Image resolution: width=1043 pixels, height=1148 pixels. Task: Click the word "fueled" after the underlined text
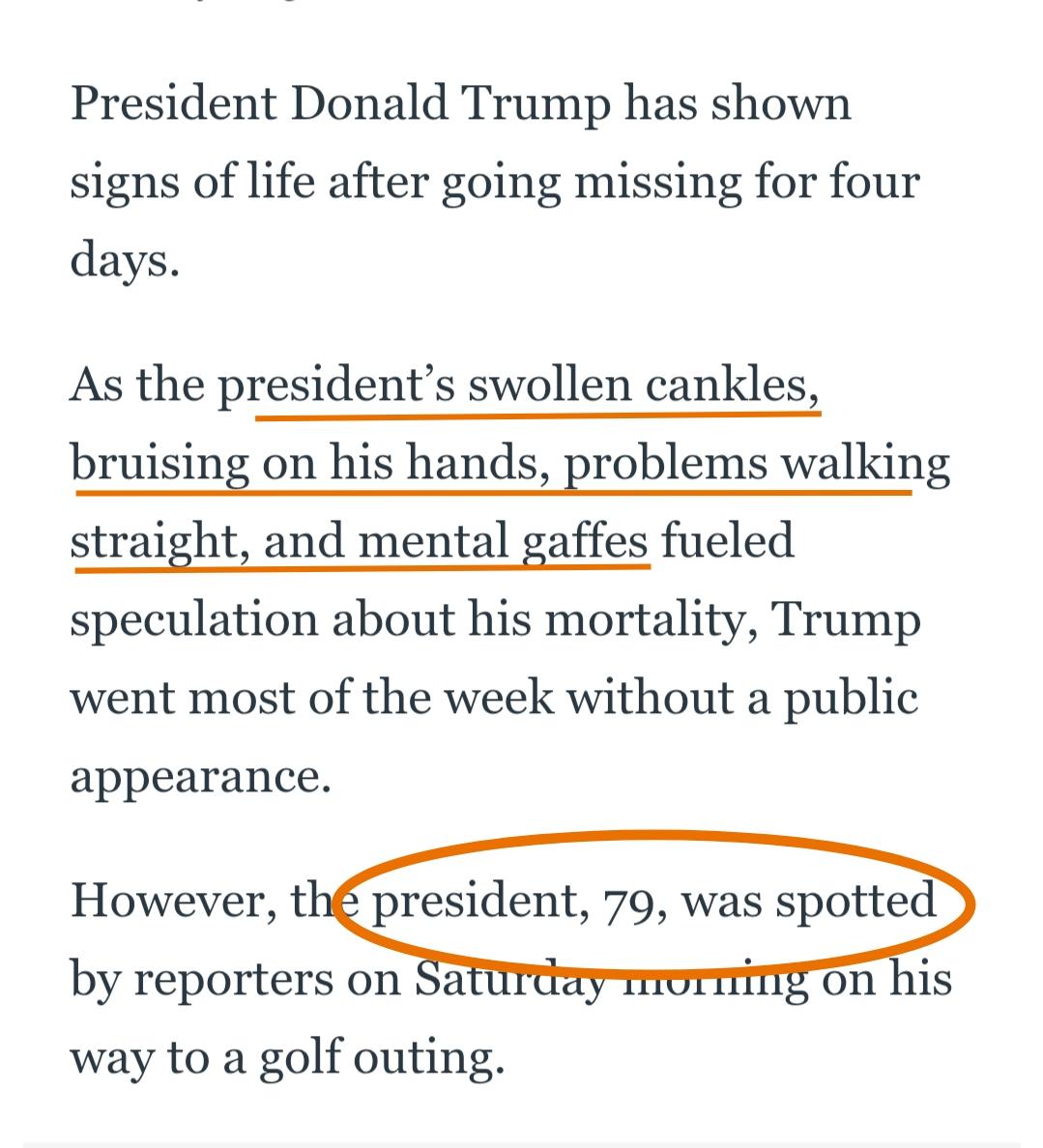point(728,541)
